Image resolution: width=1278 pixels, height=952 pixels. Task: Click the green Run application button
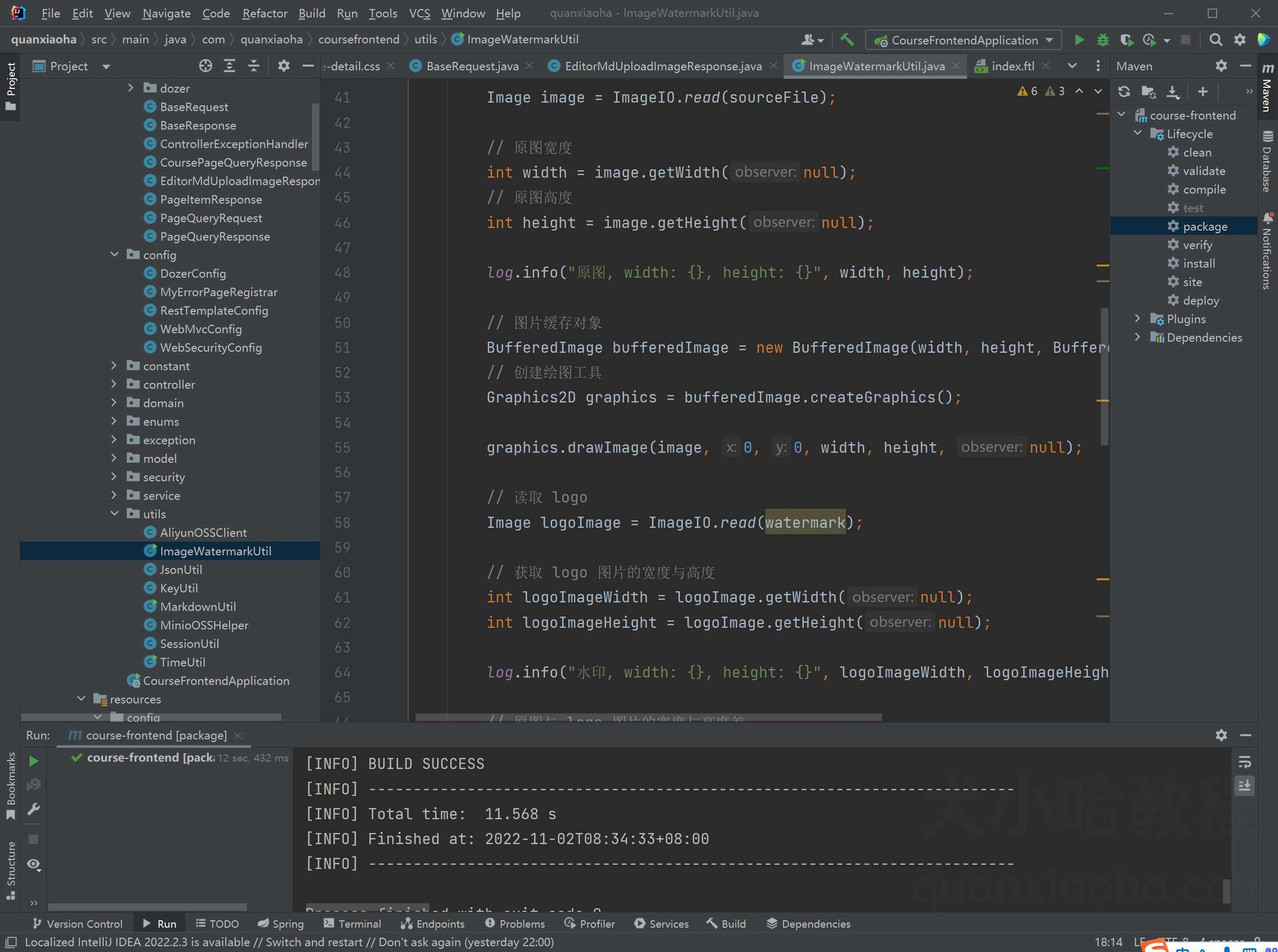click(x=1079, y=40)
